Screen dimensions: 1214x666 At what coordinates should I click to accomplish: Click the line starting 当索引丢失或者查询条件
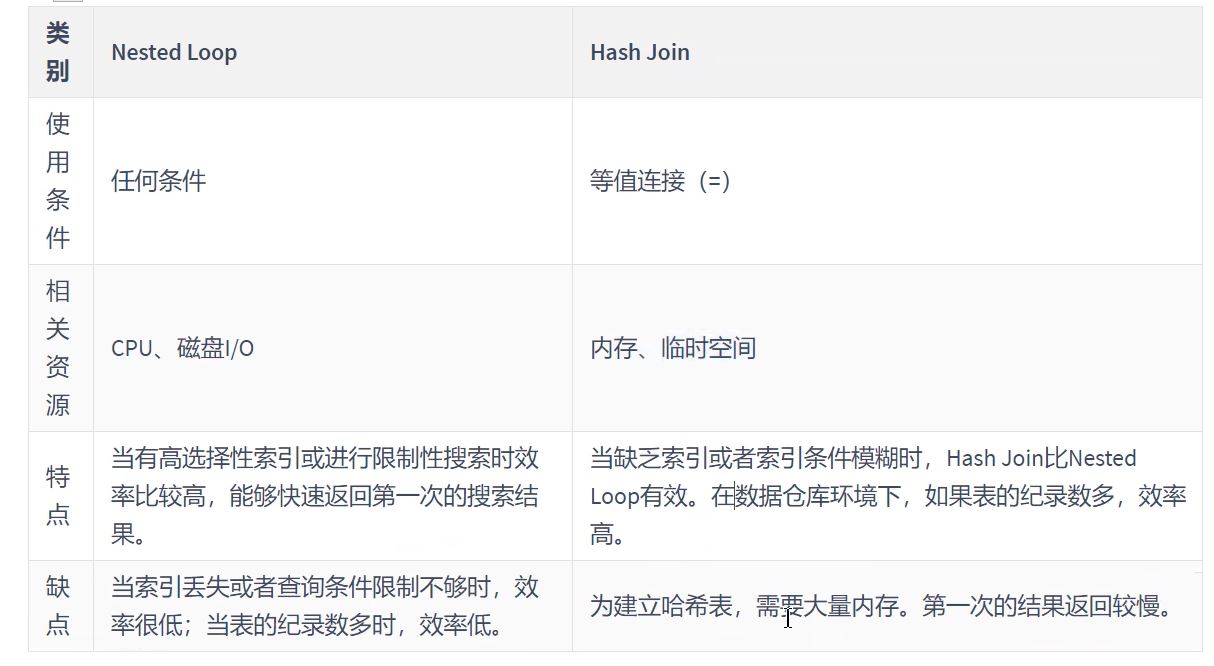click(325, 587)
